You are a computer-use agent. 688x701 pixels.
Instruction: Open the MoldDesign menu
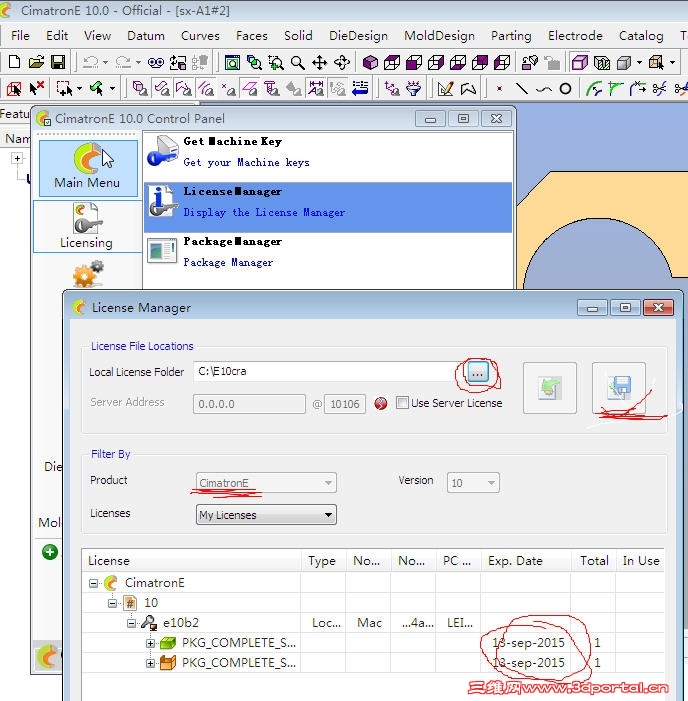click(x=439, y=36)
